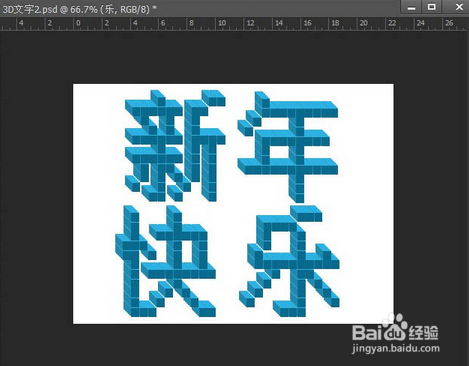469x366 pixels.
Task: Click the 3D character 年 on canvas
Action: point(288,147)
